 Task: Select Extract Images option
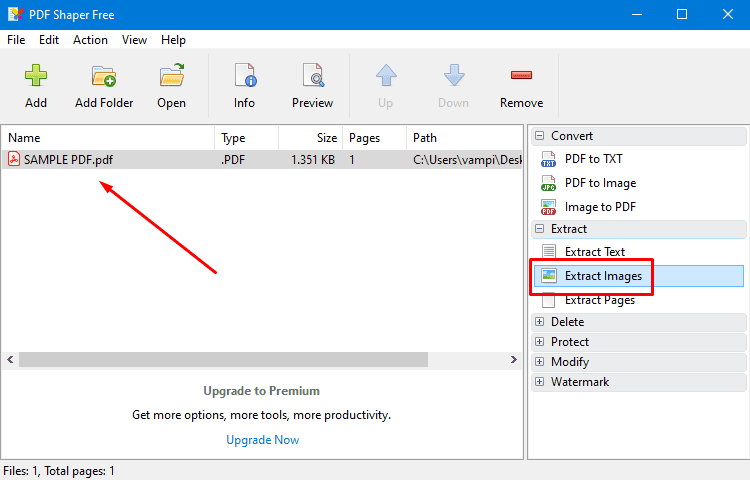pyautogui.click(x=603, y=276)
